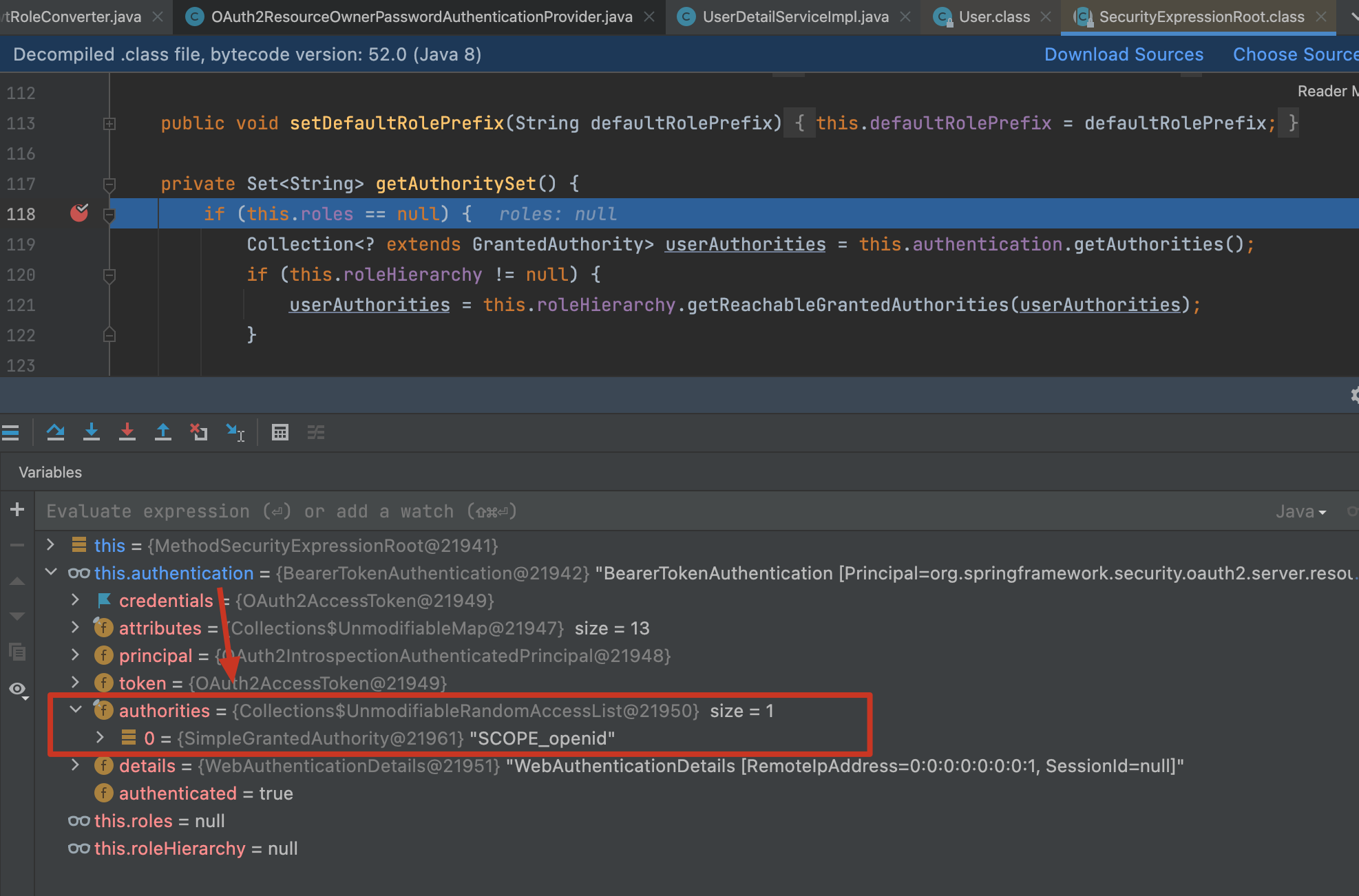Click the Run to Cursor icon
1359x896 pixels.
(236, 432)
